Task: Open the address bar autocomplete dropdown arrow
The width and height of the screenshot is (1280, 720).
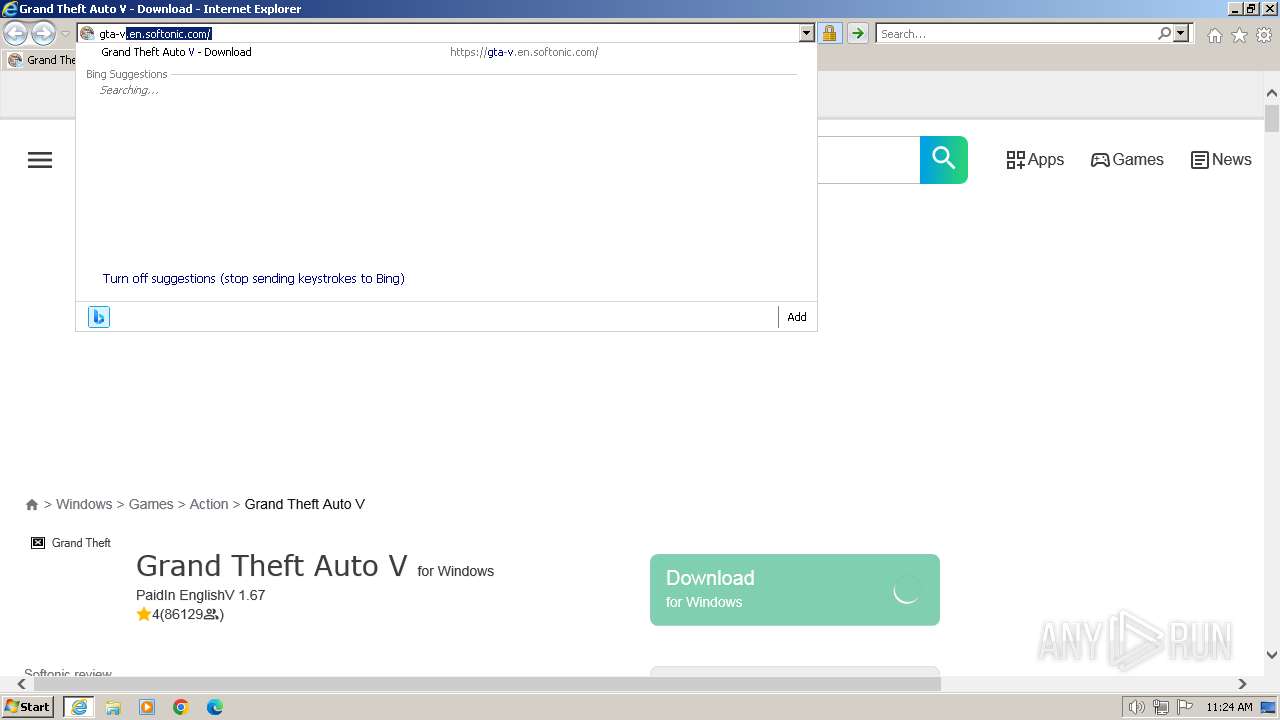Action: 806,33
